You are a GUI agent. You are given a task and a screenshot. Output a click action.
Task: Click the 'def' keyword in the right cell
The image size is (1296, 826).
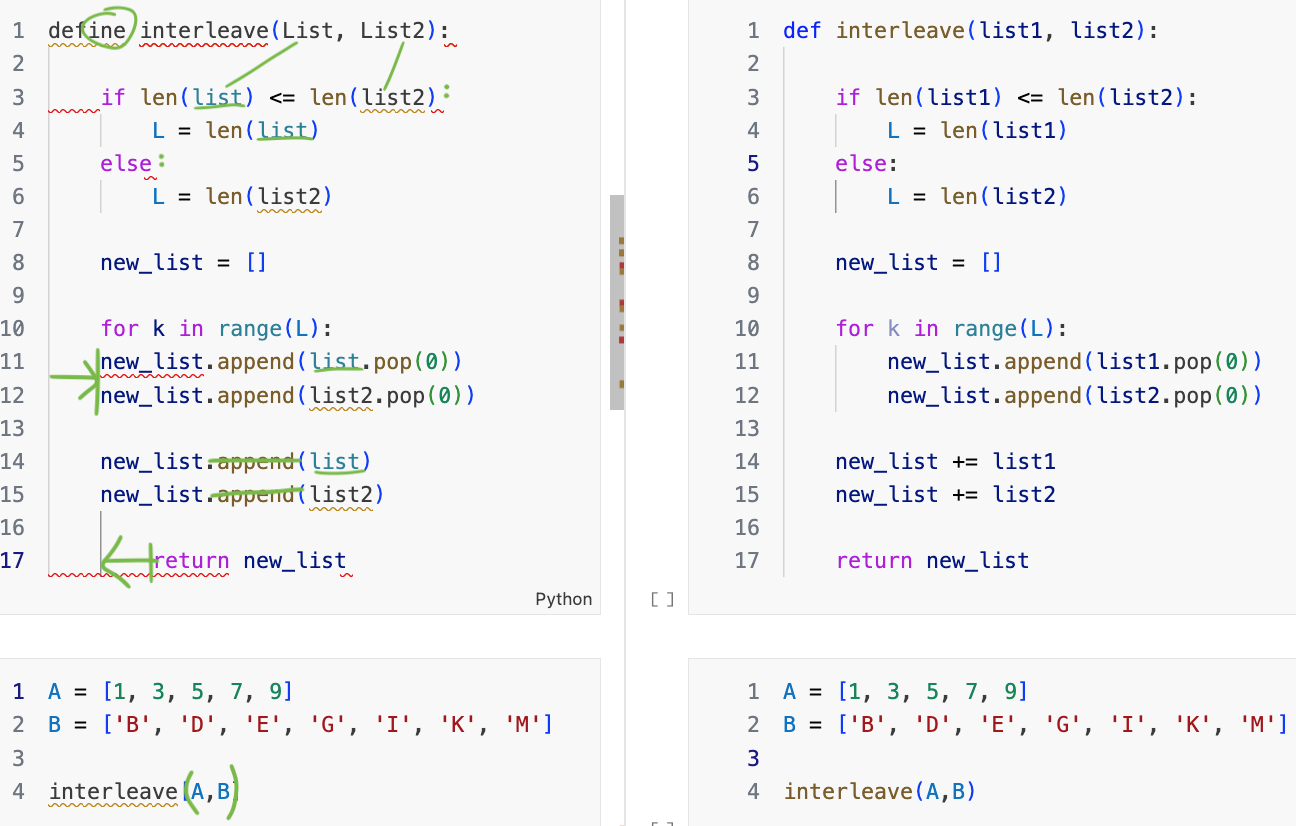click(x=803, y=30)
